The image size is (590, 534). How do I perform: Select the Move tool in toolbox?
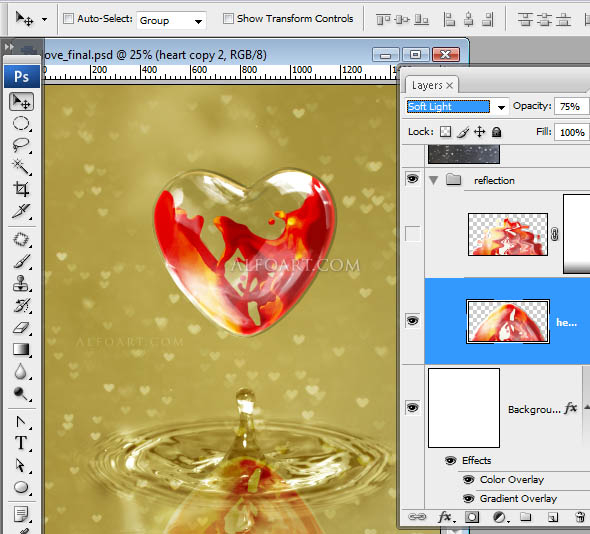click(x=21, y=102)
